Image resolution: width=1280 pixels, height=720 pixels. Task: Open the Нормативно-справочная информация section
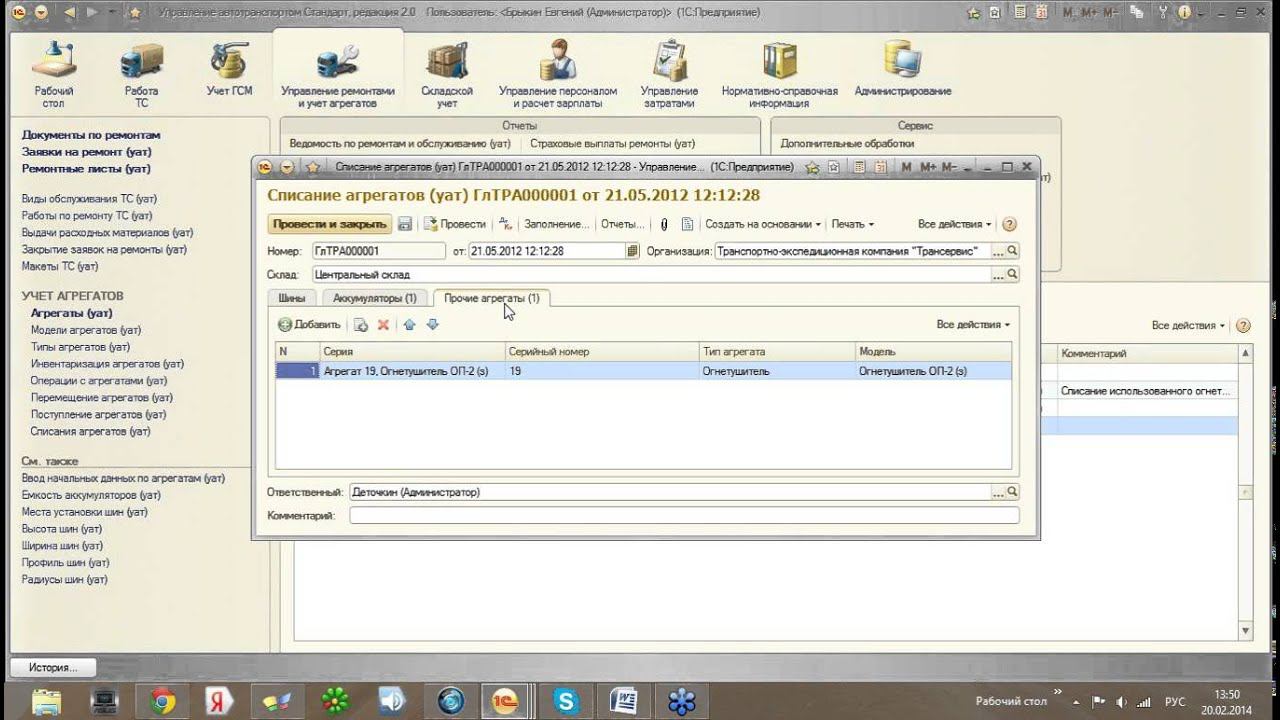780,75
